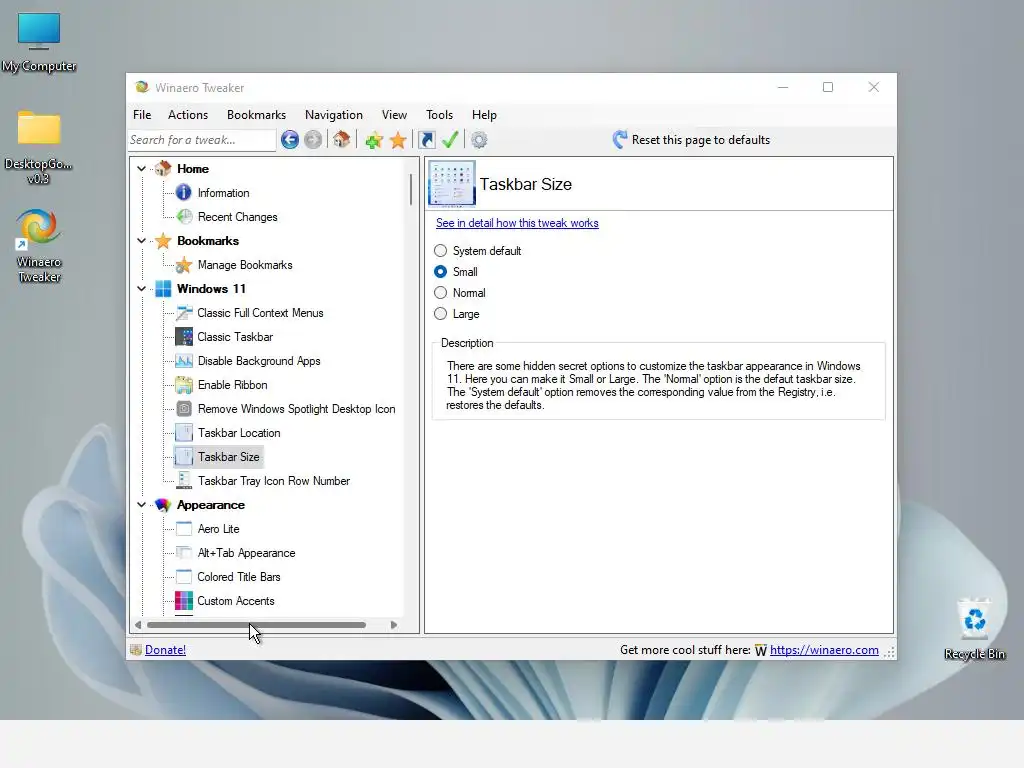The height and width of the screenshot is (768, 1024).
Task: Click the 'Search for a tweak' field
Action: [x=202, y=140]
